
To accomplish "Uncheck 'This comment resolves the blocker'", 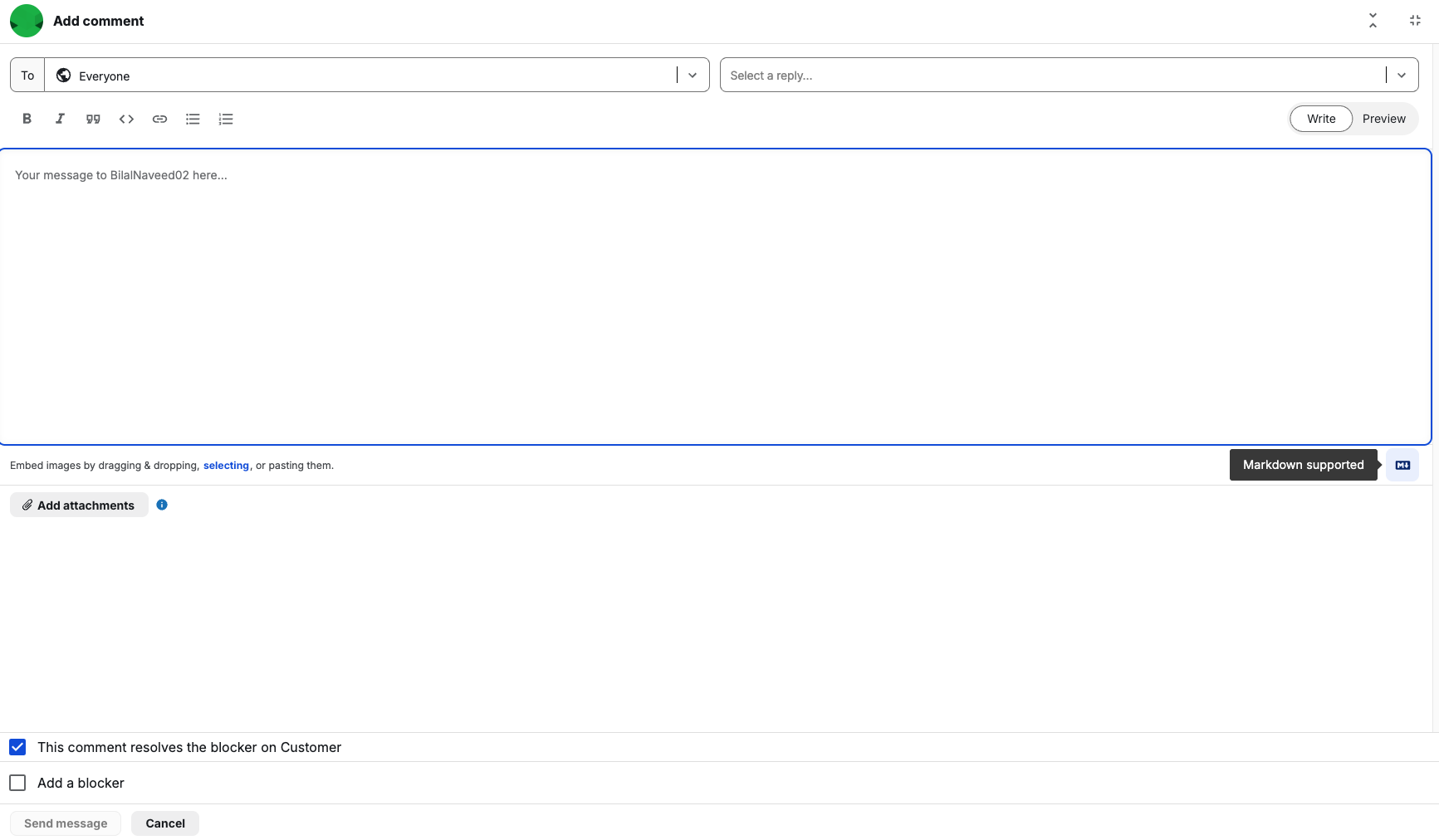I will pos(17,747).
